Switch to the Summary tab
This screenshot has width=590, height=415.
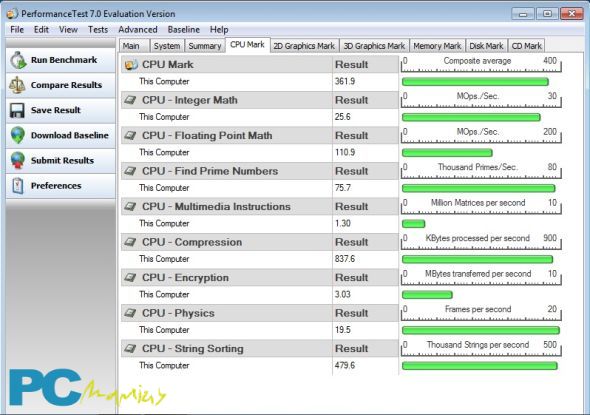pyautogui.click(x=205, y=46)
